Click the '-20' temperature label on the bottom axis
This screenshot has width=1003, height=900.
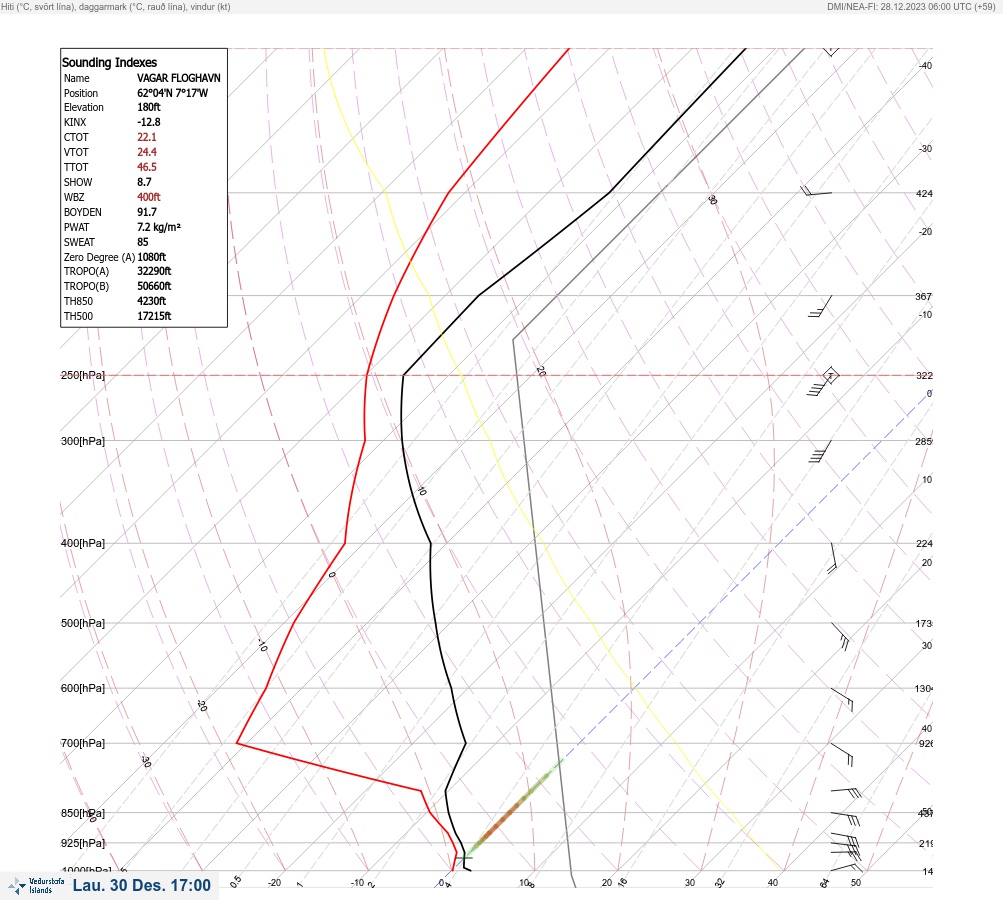(274, 883)
